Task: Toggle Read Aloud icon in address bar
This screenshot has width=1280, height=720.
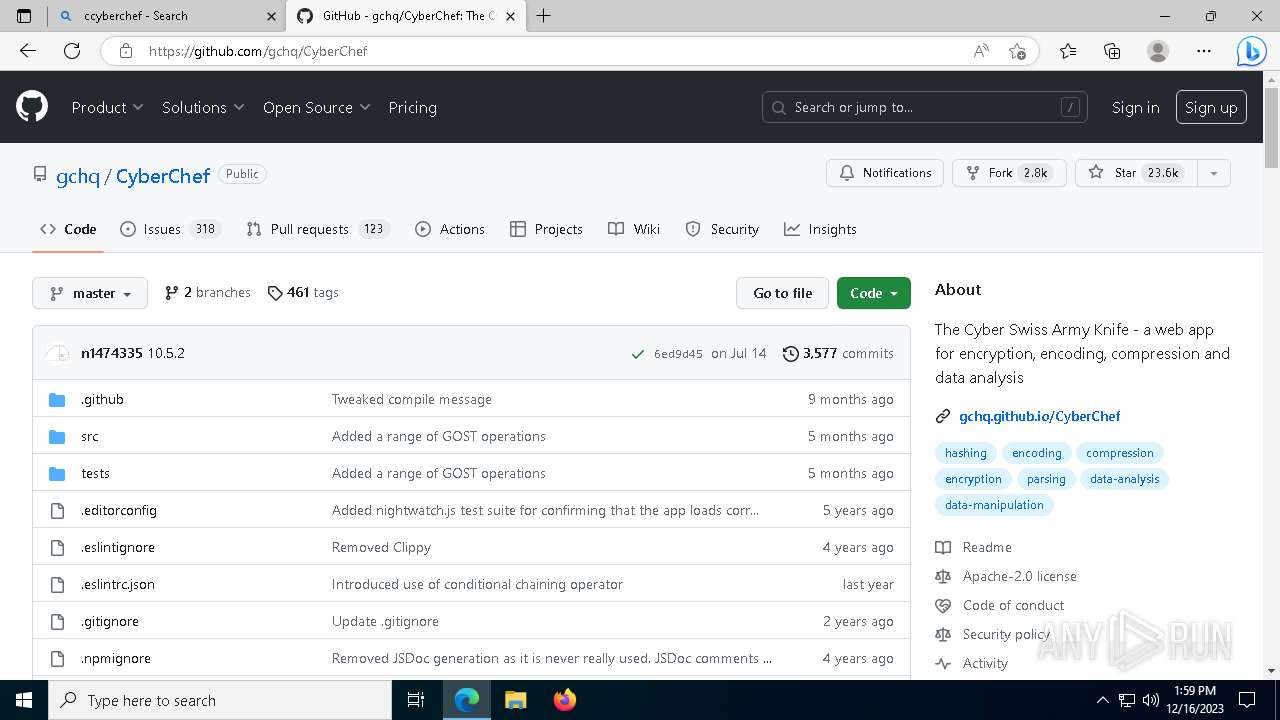Action: click(x=981, y=51)
